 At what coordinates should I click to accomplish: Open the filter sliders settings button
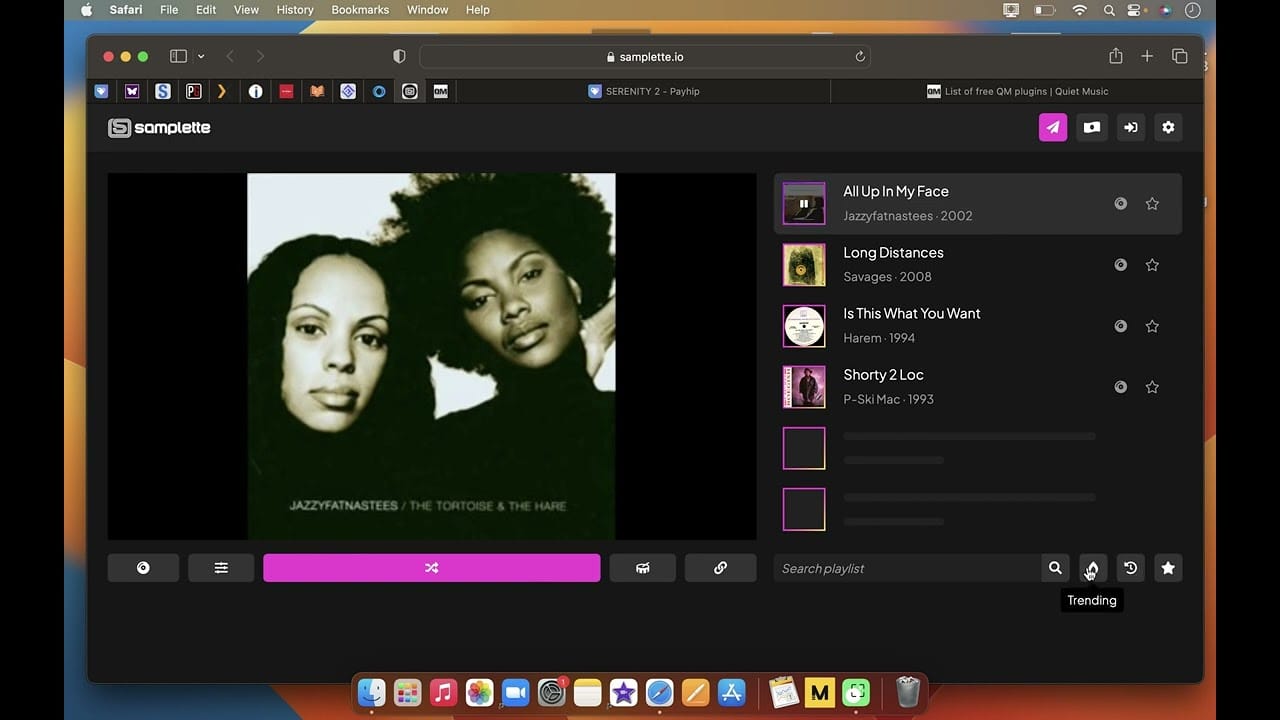[221, 568]
